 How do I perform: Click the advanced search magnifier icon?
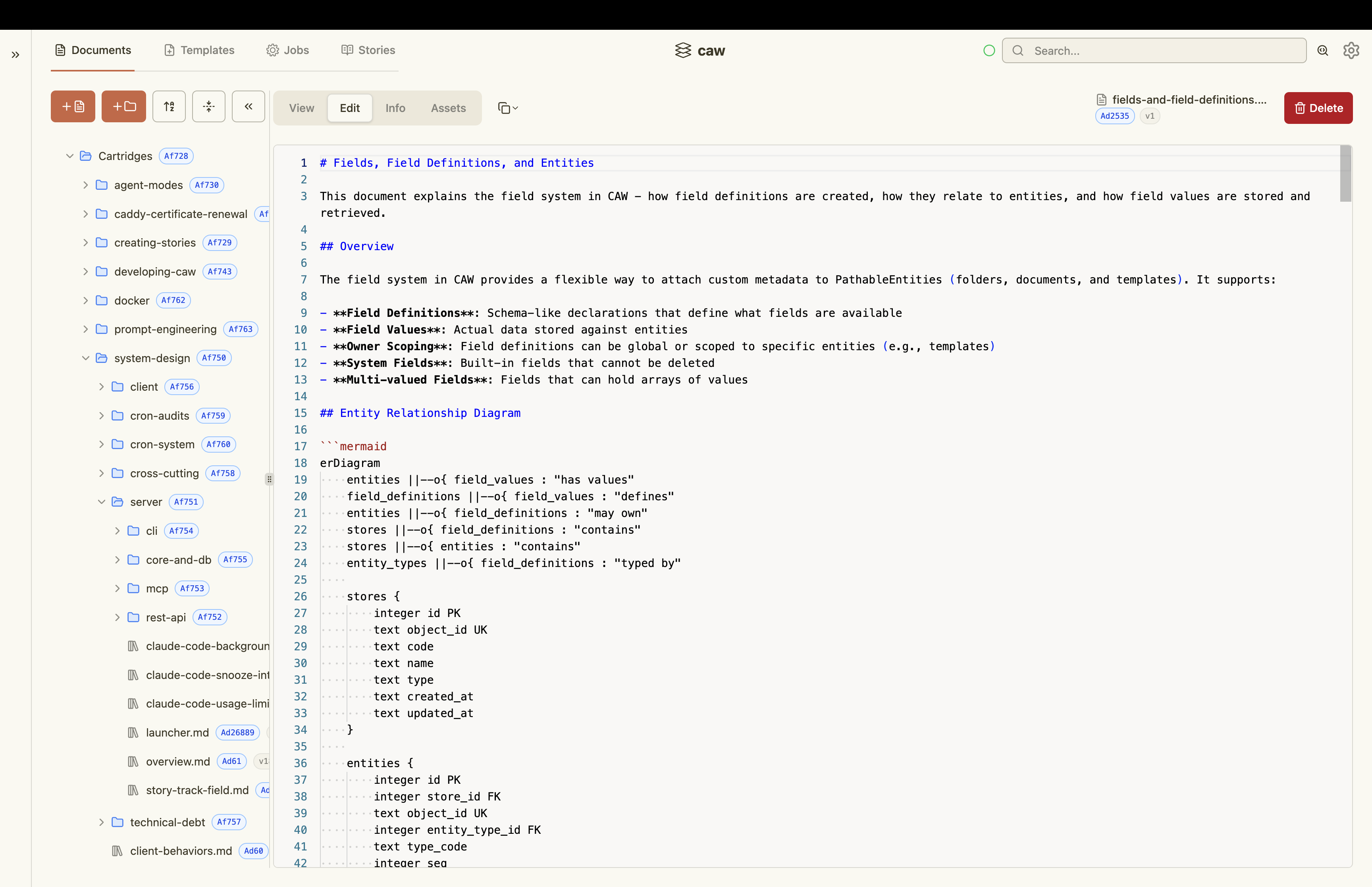click(x=1323, y=51)
